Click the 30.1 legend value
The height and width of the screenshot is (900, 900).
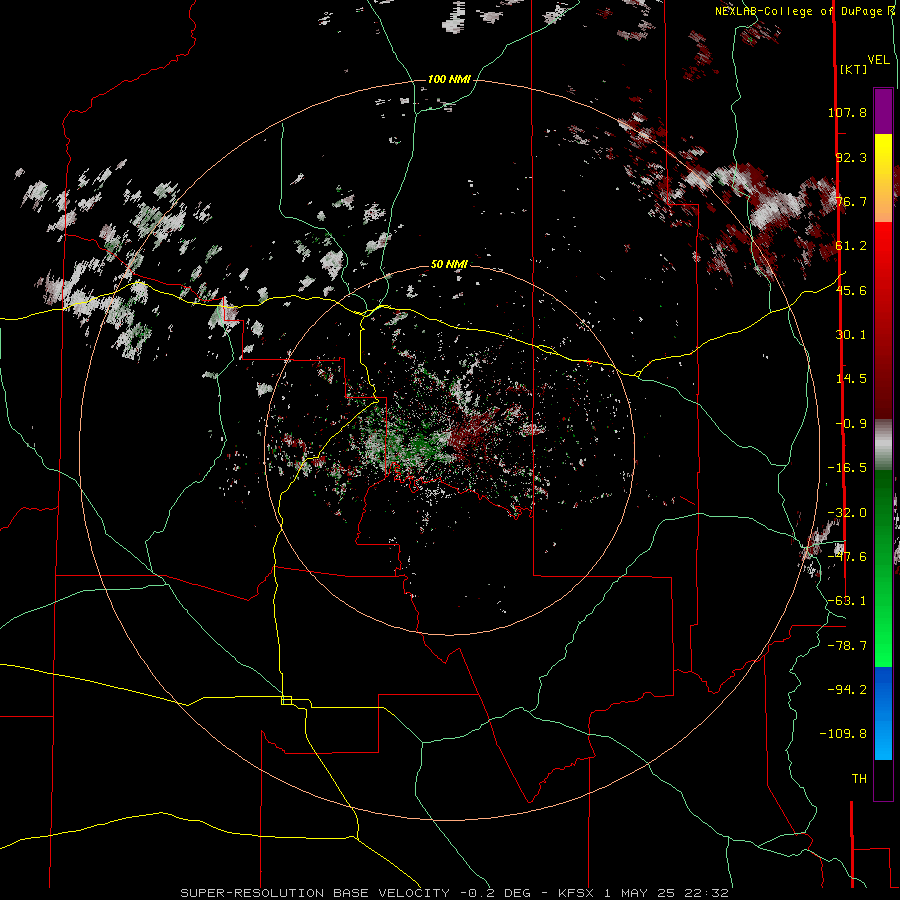pos(851,335)
